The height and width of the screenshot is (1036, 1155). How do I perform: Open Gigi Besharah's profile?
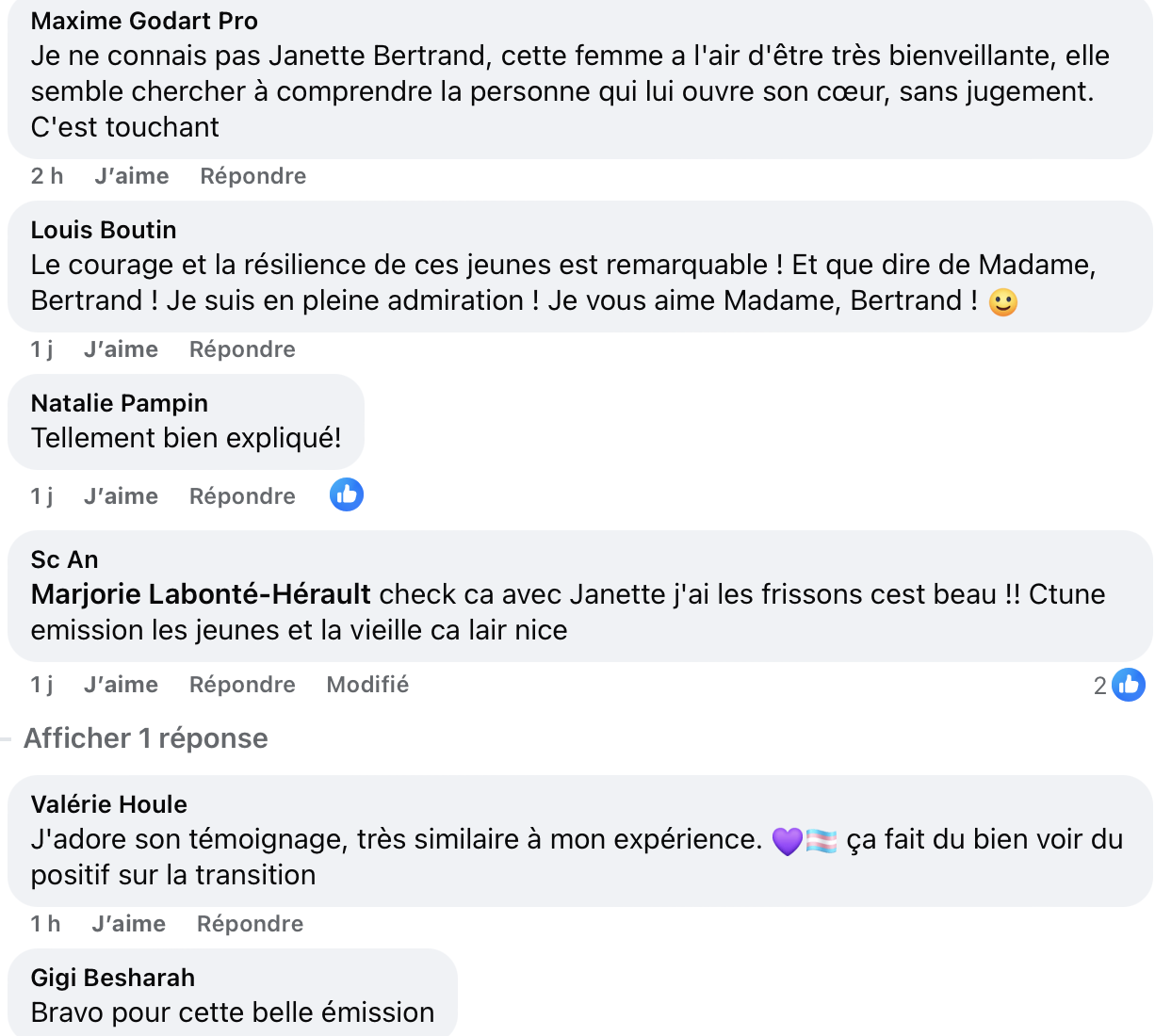tap(112, 978)
